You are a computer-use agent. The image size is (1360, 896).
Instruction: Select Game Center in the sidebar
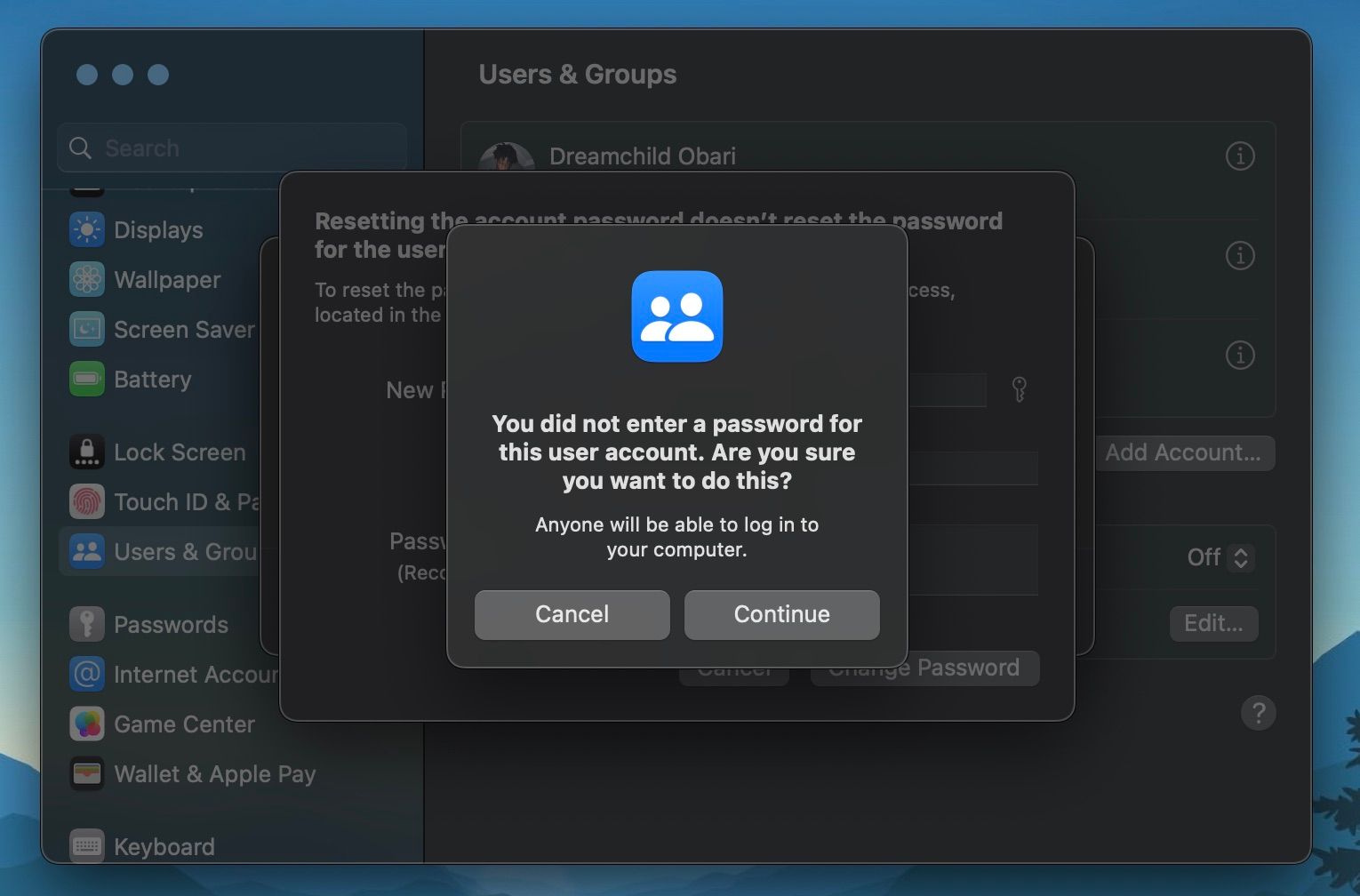click(183, 724)
